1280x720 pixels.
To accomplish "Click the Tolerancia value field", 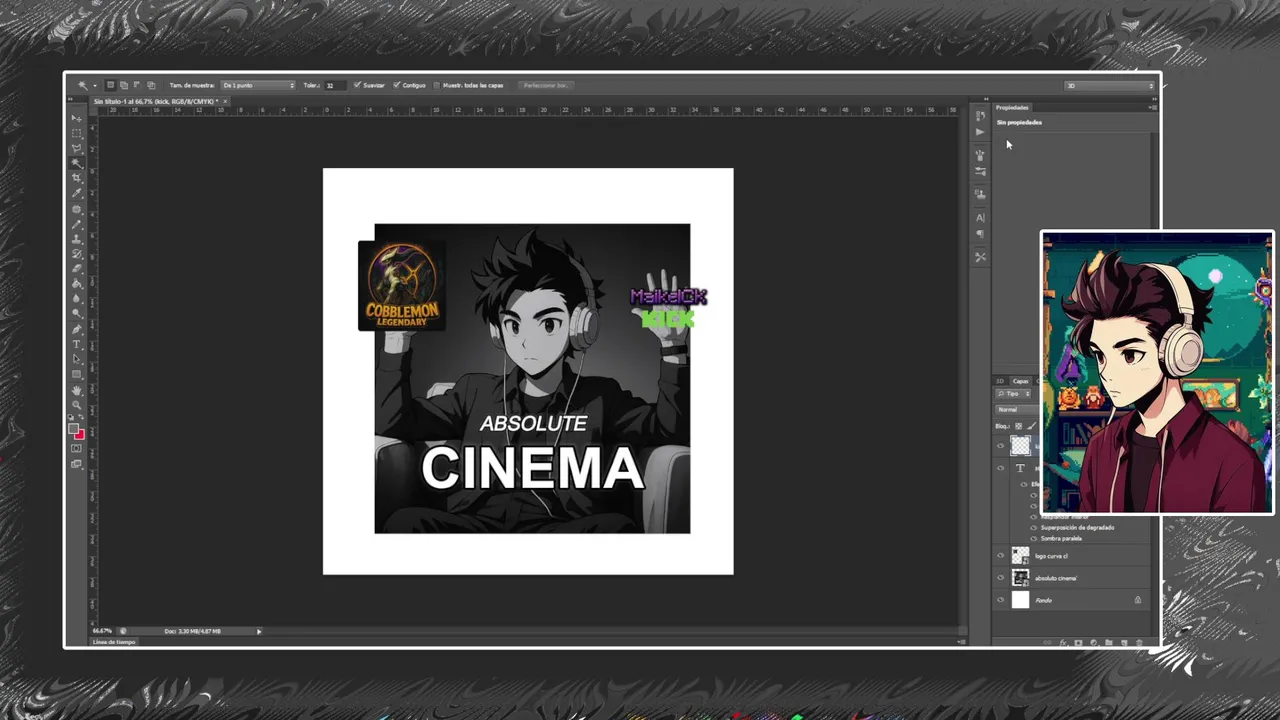I will click(x=335, y=85).
